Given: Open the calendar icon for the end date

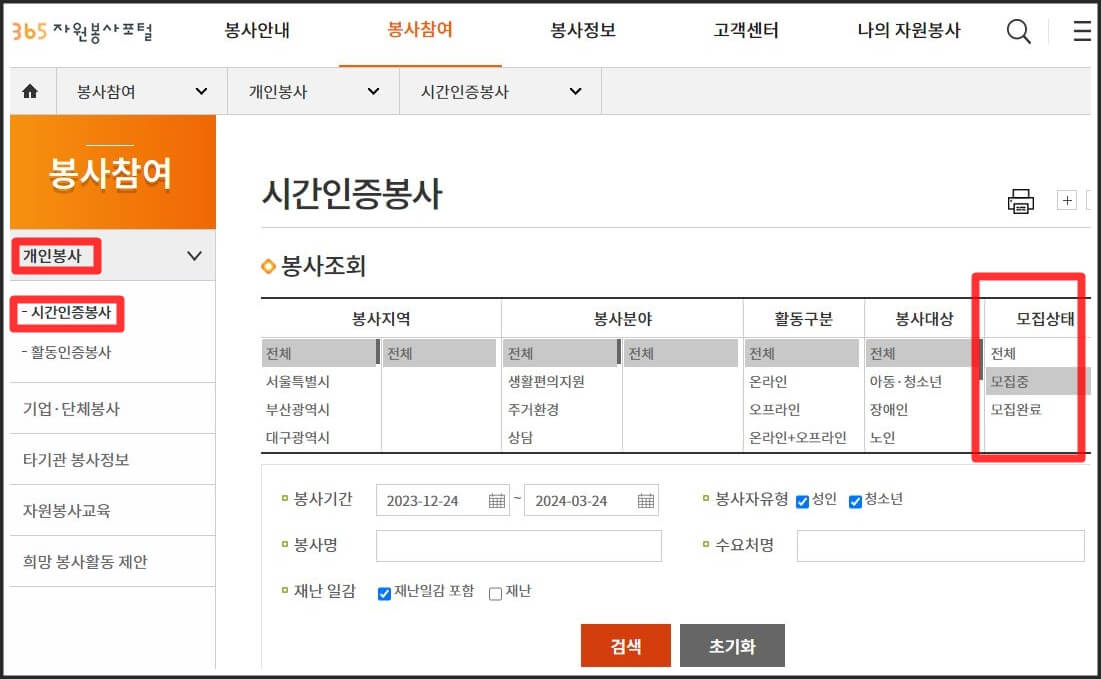Looking at the screenshot, I should pyautogui.click(x=645, y=500).
